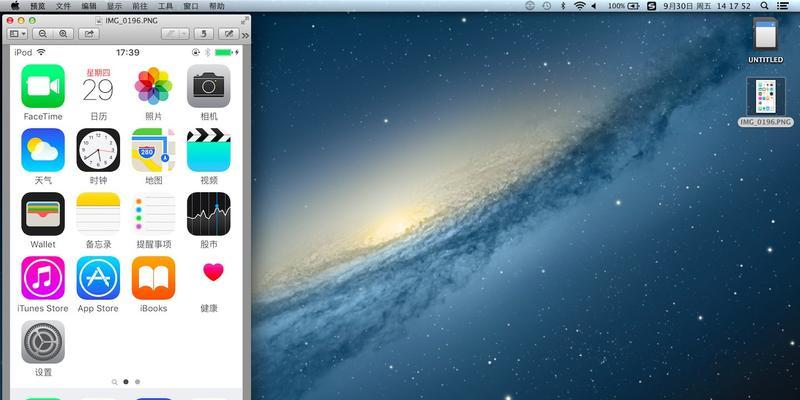The height and width of the screenshot is (400, 800).
Task: Click the iPod carrier label text
Action: click(x=23, y=53)
